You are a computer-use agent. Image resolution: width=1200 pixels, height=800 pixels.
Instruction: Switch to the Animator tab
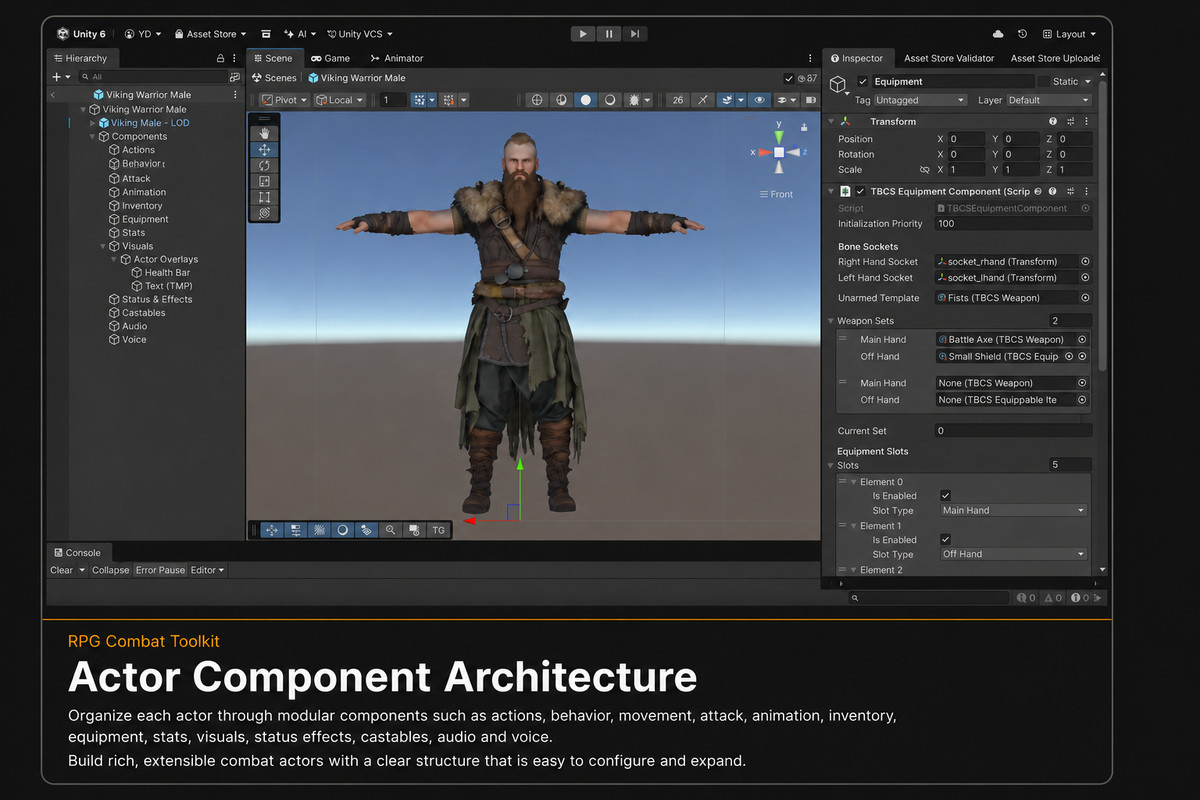(396, 58)
